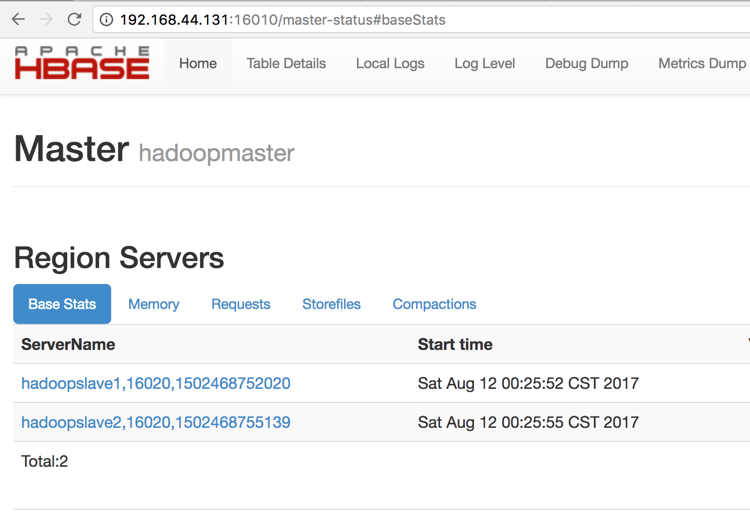Select the Base Stats tab
750x512 pixels.
[62, 304]
